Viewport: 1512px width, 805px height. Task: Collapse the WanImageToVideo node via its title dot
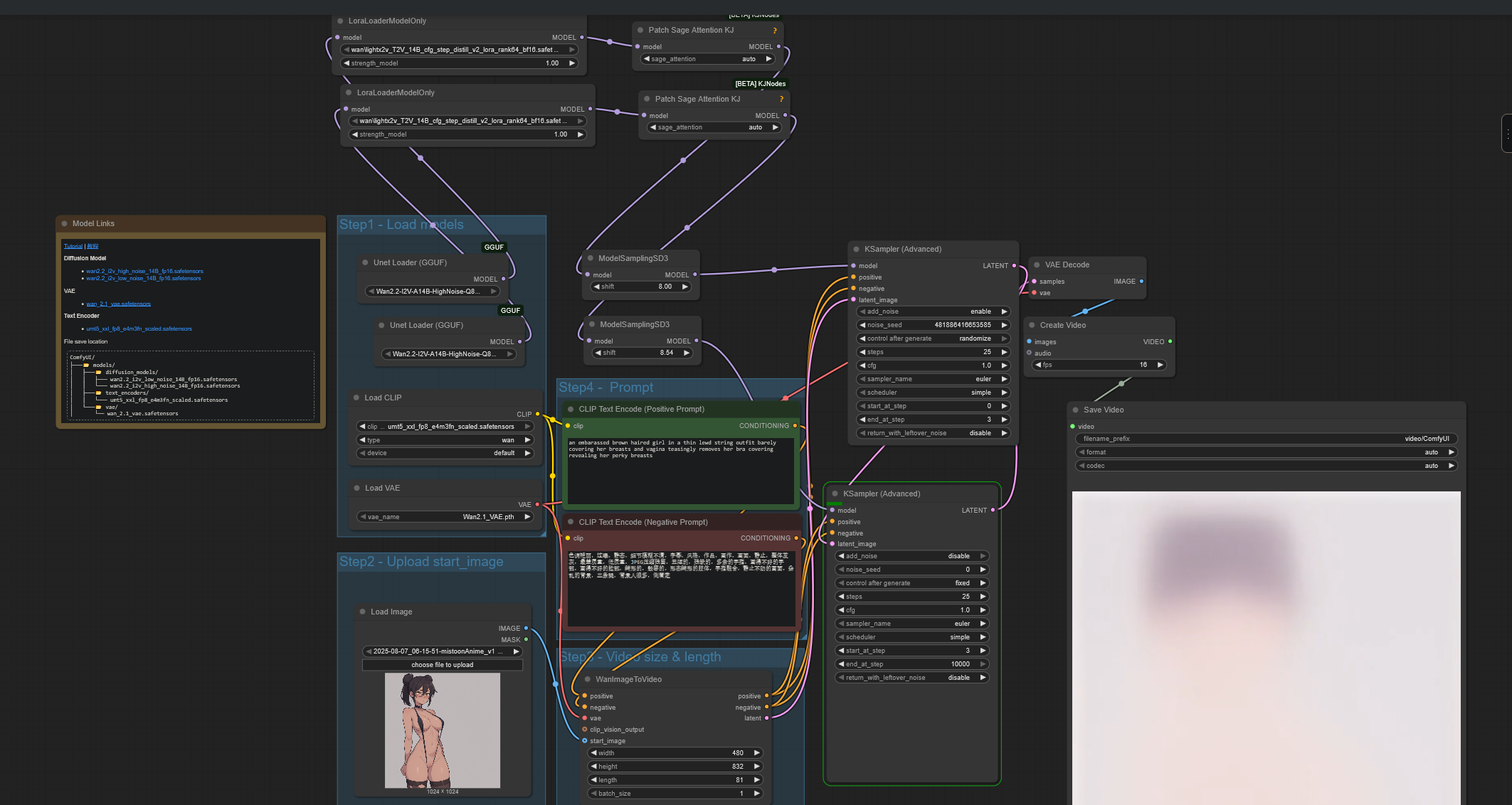click(588, 680)
